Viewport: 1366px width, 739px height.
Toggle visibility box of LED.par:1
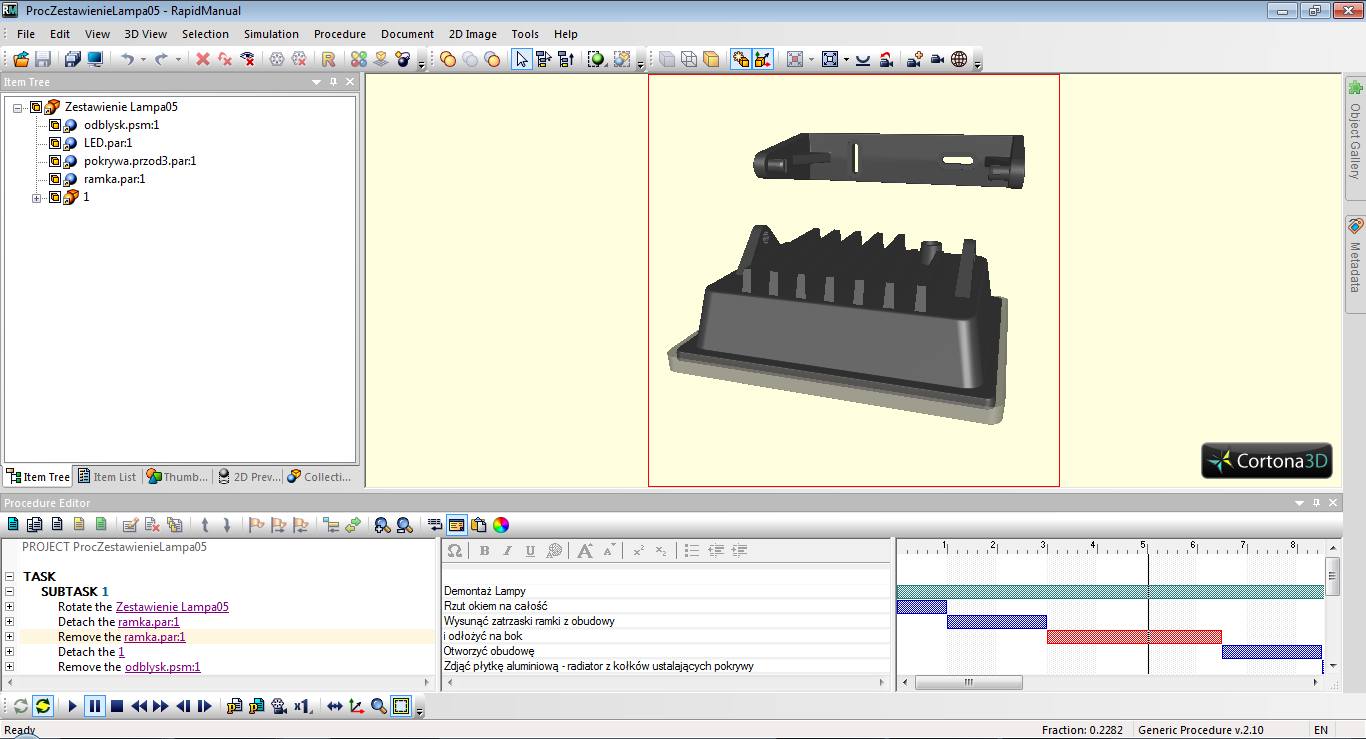tap(55, 143)
